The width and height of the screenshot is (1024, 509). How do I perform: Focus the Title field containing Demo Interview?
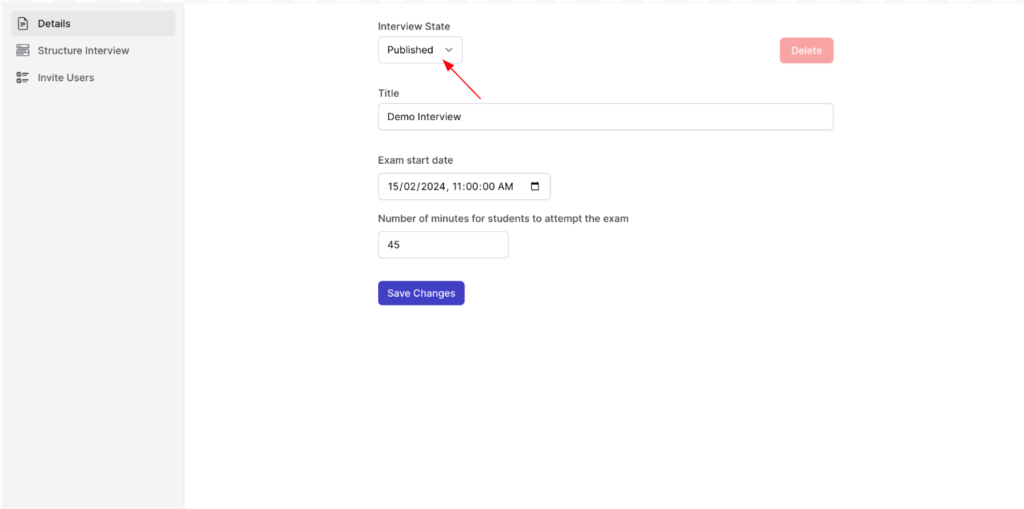(x=605, y=117)
